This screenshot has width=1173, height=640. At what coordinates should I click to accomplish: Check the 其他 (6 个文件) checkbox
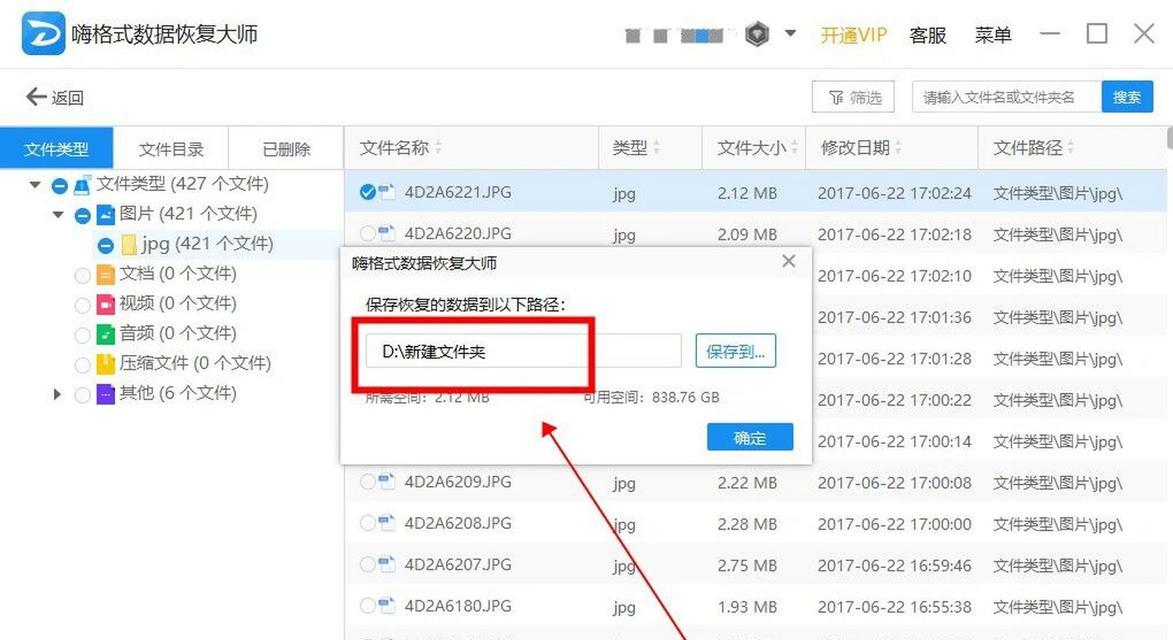pos(83,395)
